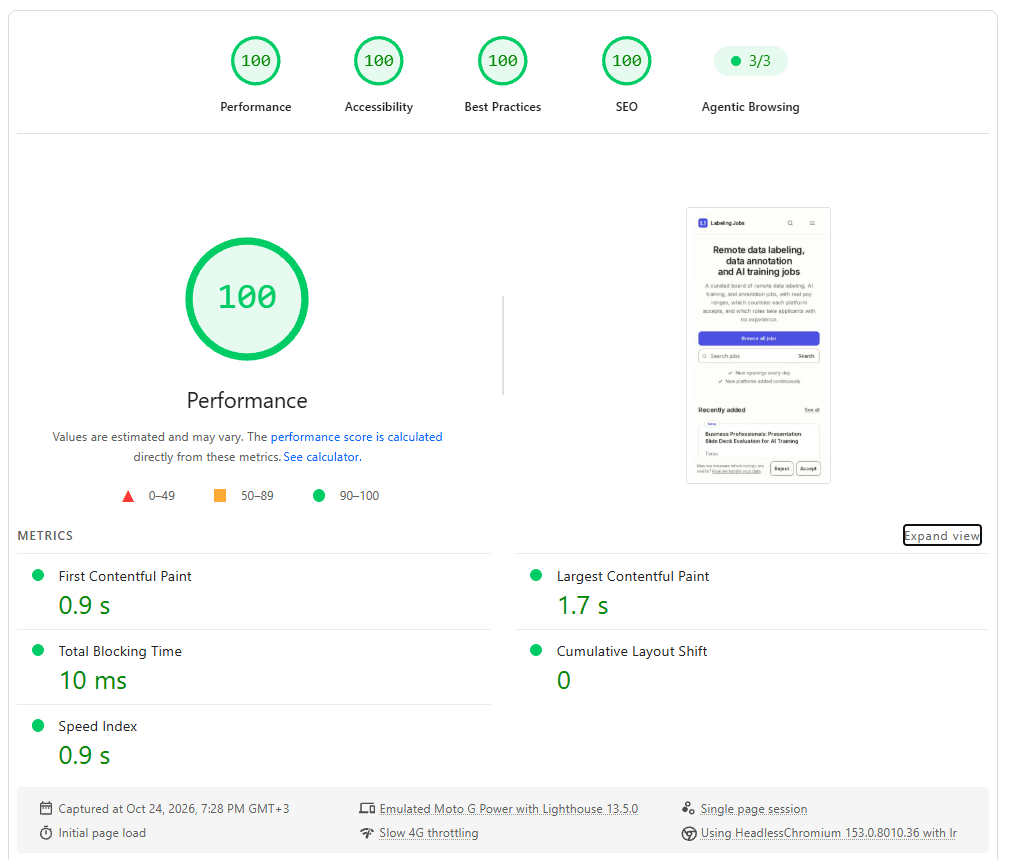Expand the Largest Contentful Paint metric
This screenshot has height=860, width=1019.
point(752,592)
